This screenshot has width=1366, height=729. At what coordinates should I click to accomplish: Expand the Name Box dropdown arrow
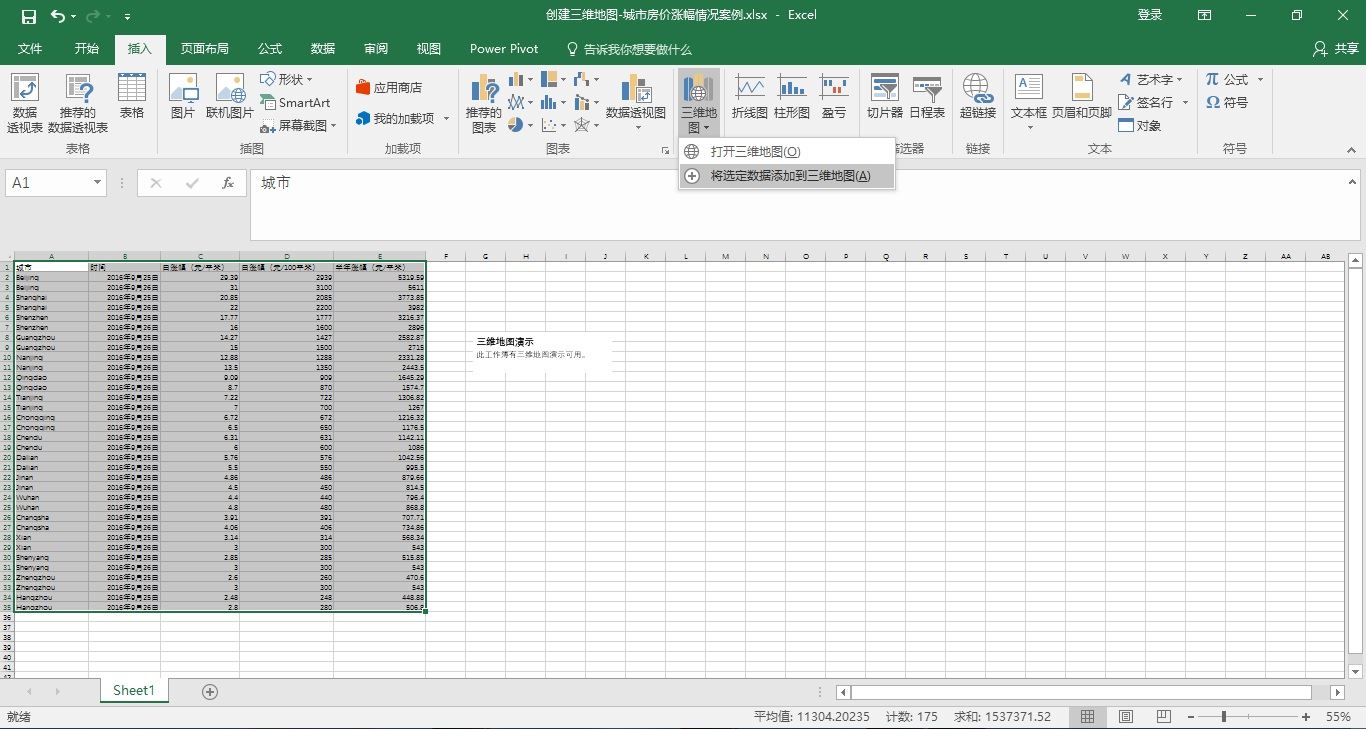point(97,183)
